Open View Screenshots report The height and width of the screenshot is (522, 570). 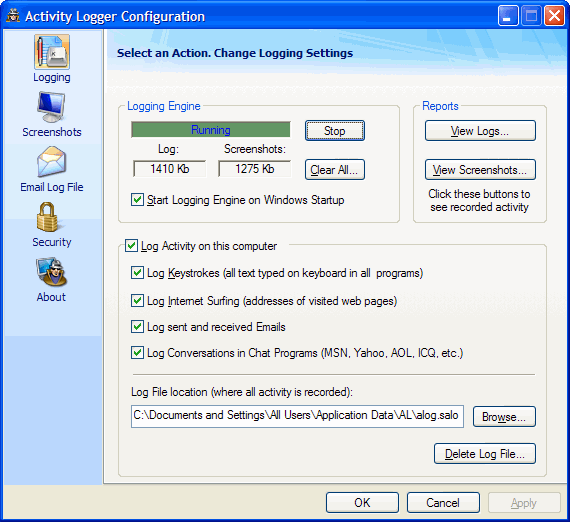point(480,169)
